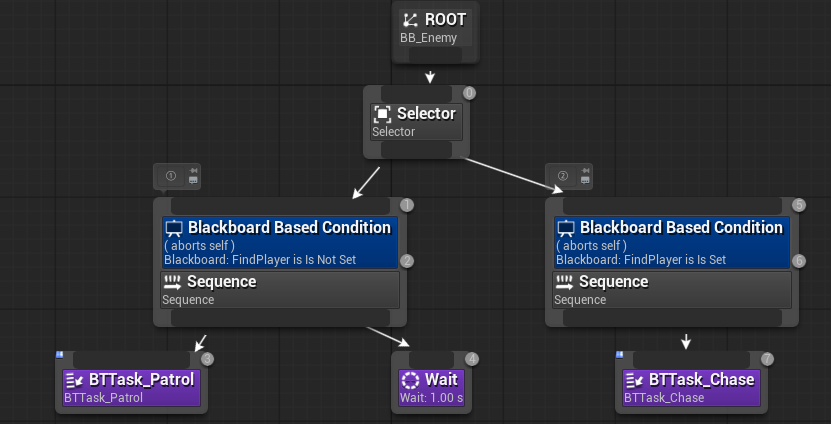Select the comment bubble numbered 2
The width and height of the screenshot is (831, 424).
[563, 176]
